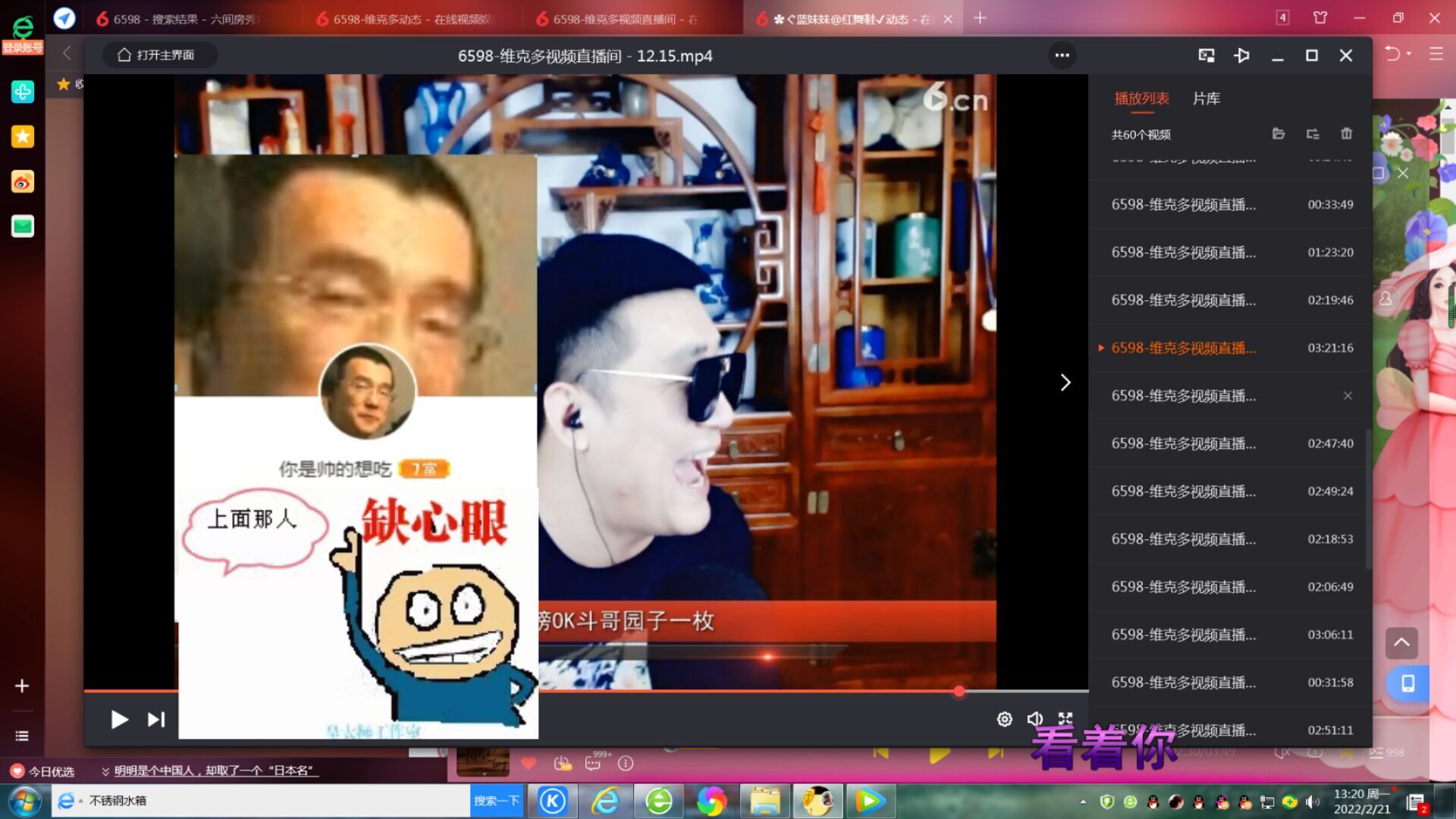Click 今日优选 in status bar

(43, 771)
